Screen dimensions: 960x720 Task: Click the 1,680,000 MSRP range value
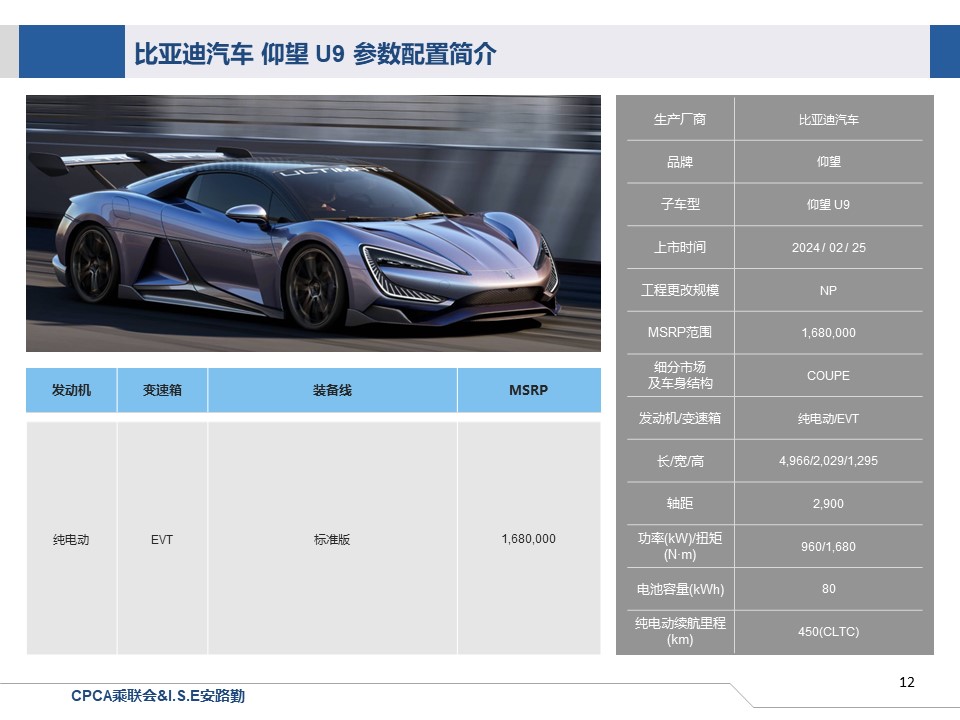click(x=828, y=332)
